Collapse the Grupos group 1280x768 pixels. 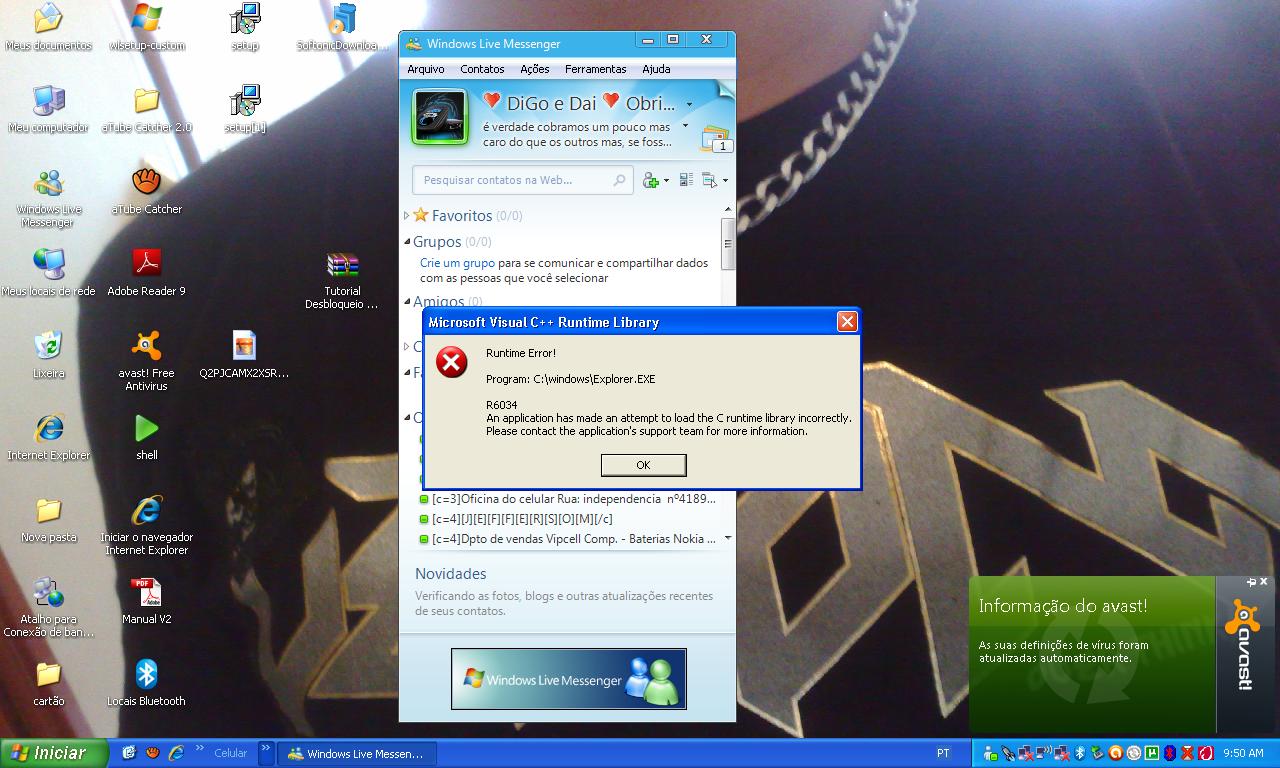[x=407, y=241]
